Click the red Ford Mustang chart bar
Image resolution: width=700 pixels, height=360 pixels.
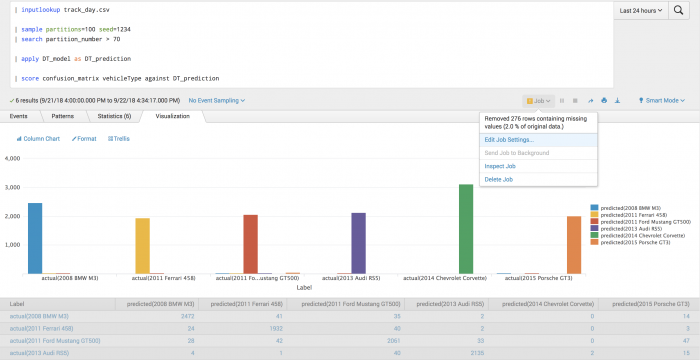250,244
